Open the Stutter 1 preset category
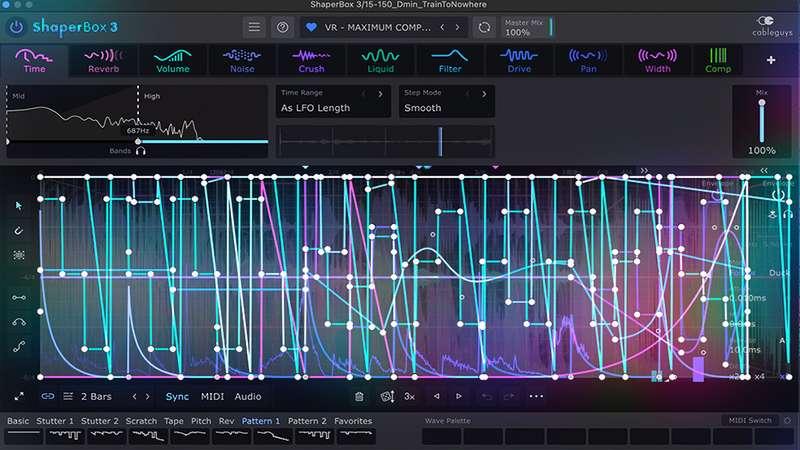The image size is (800, 450). (x=55, y=421)
